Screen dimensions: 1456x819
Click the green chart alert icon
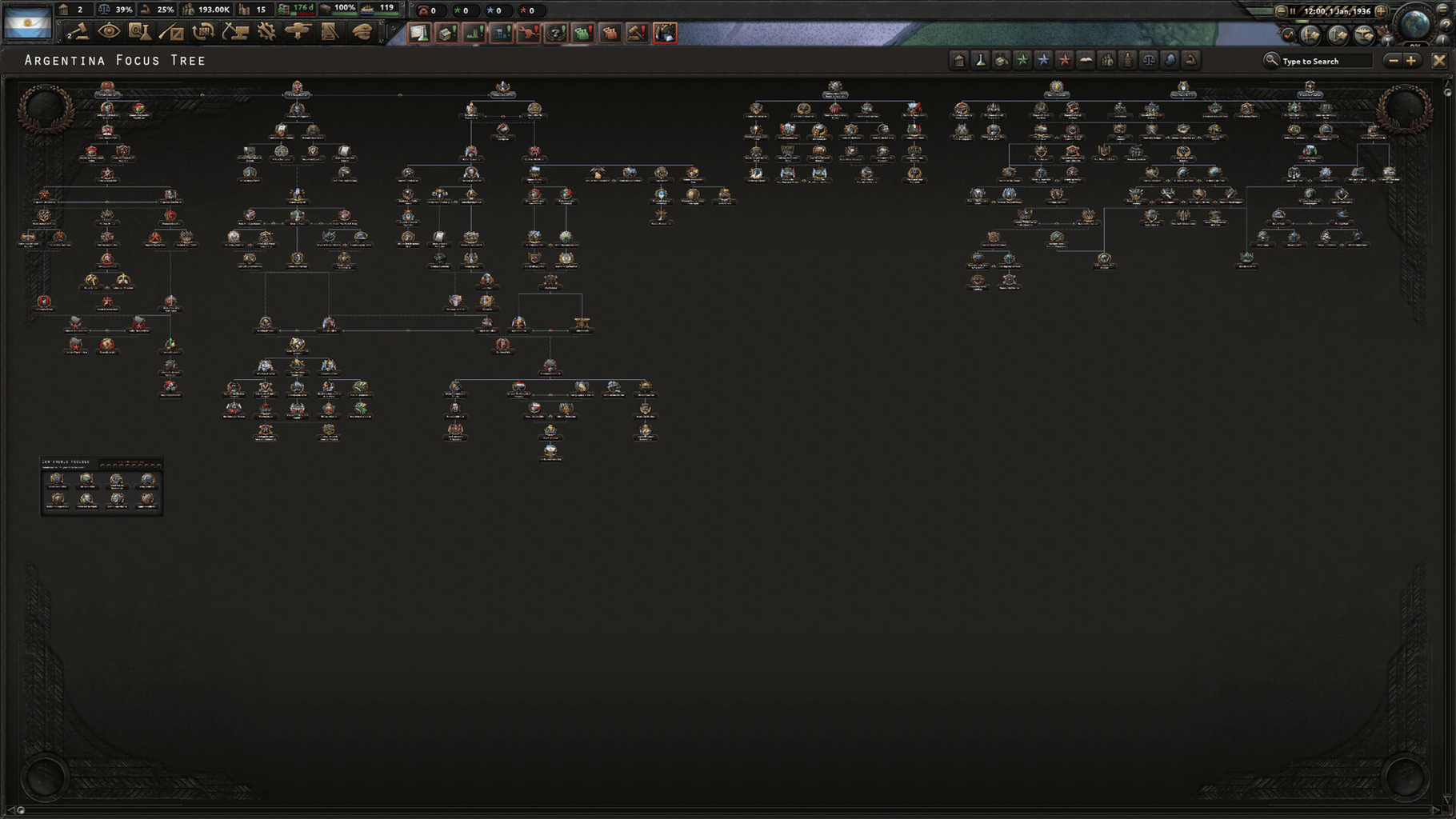tap(474, 33)
